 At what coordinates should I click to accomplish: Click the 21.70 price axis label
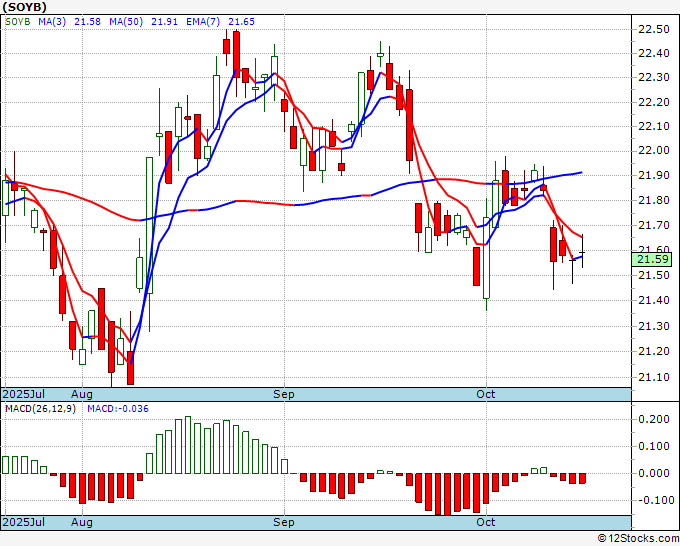(x=654, y=225)
